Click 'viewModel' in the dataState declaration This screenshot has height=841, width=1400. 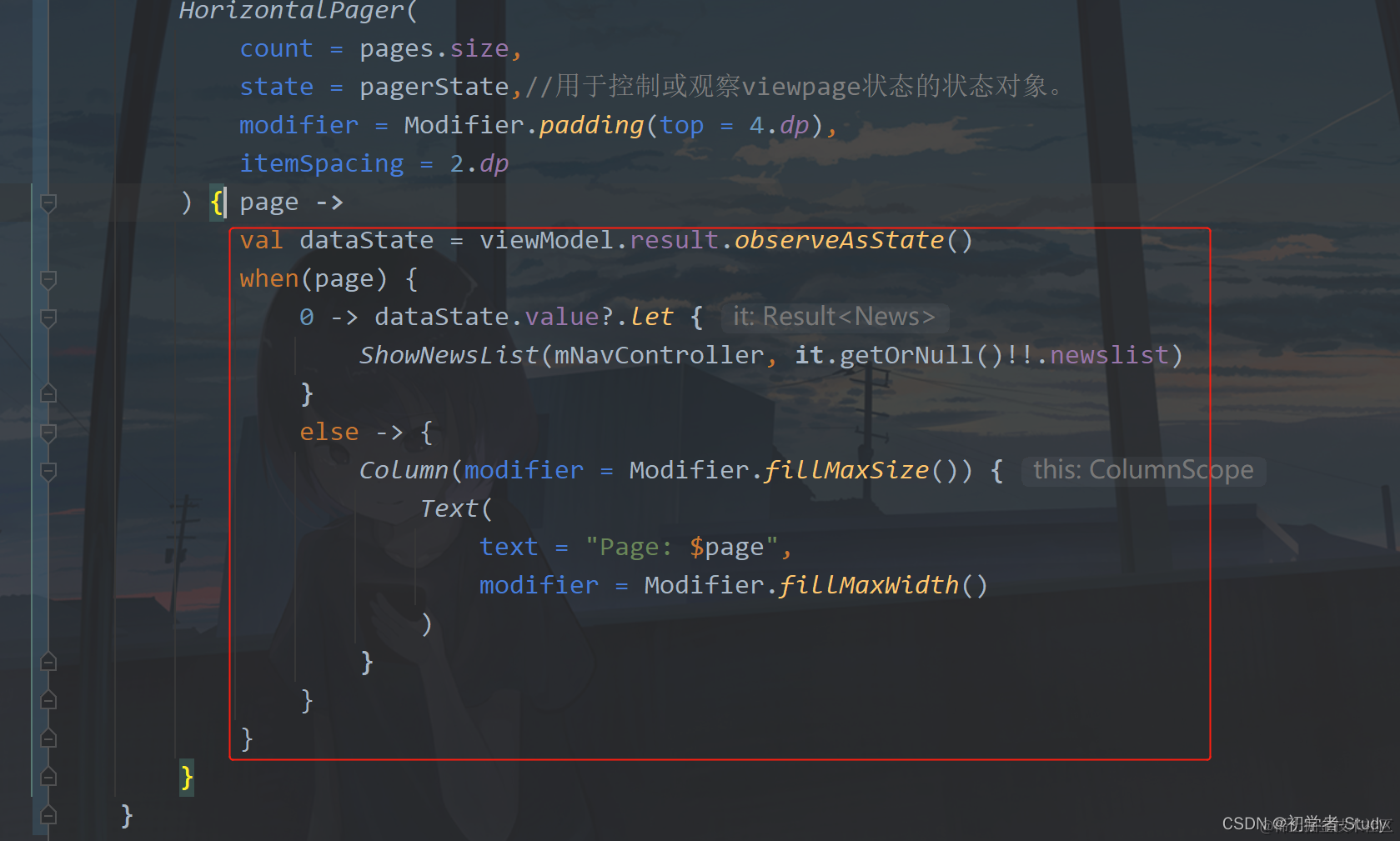(547, 240)
